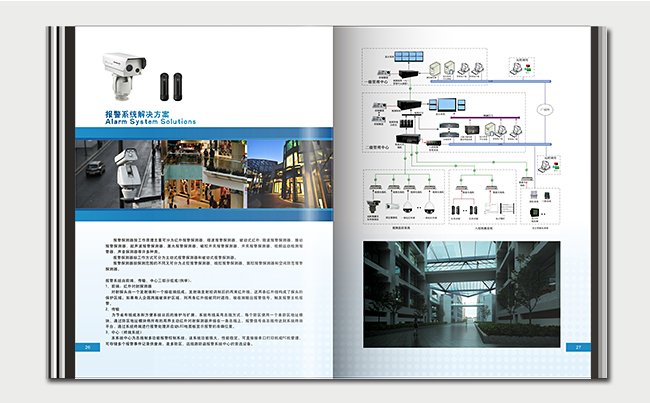Click the line 1、前端：红外对射探测器
Image resolution: width=650 pixels, height=403 pixels.
(129, 286)
